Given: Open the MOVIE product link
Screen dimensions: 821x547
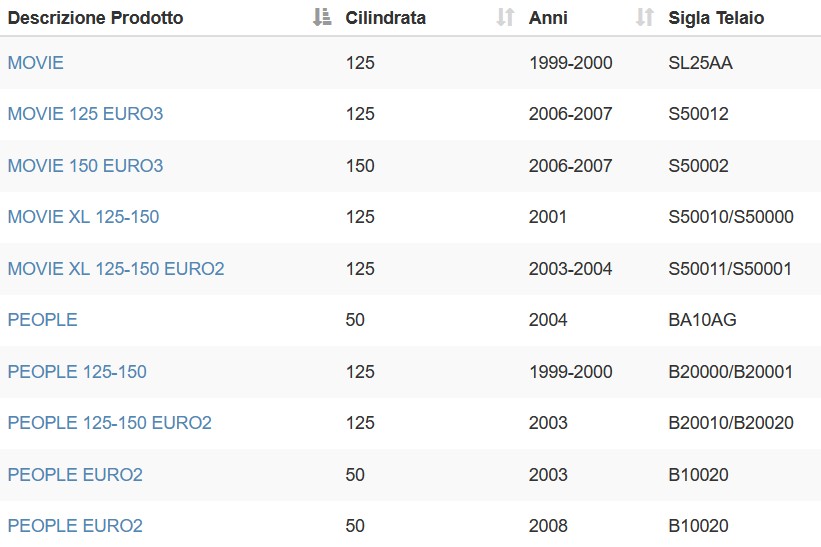Looking at the screenshot, I should click(x=36, y=63).
